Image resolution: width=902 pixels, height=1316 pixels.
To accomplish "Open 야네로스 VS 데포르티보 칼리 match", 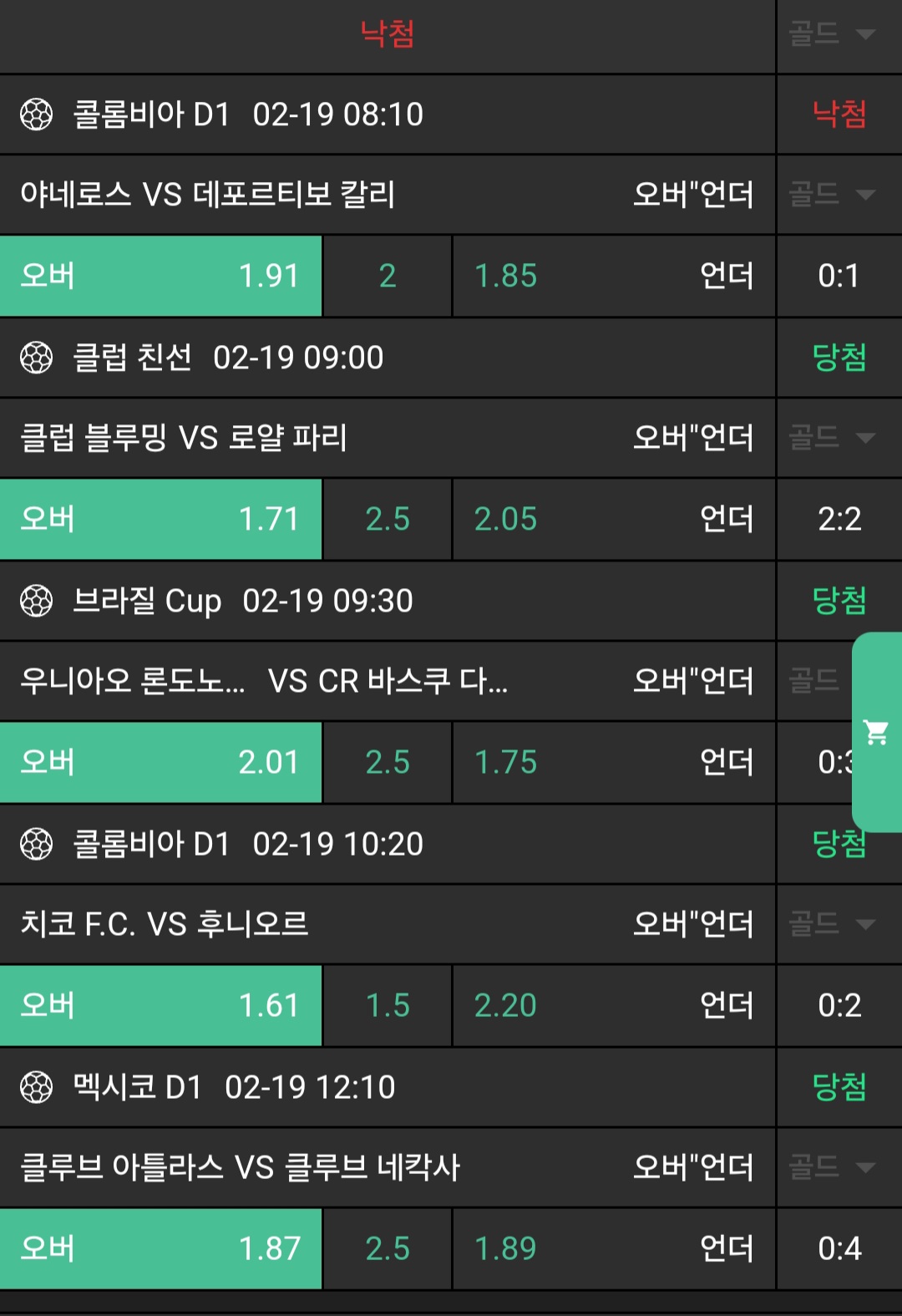I will click(x=208, y=195).
